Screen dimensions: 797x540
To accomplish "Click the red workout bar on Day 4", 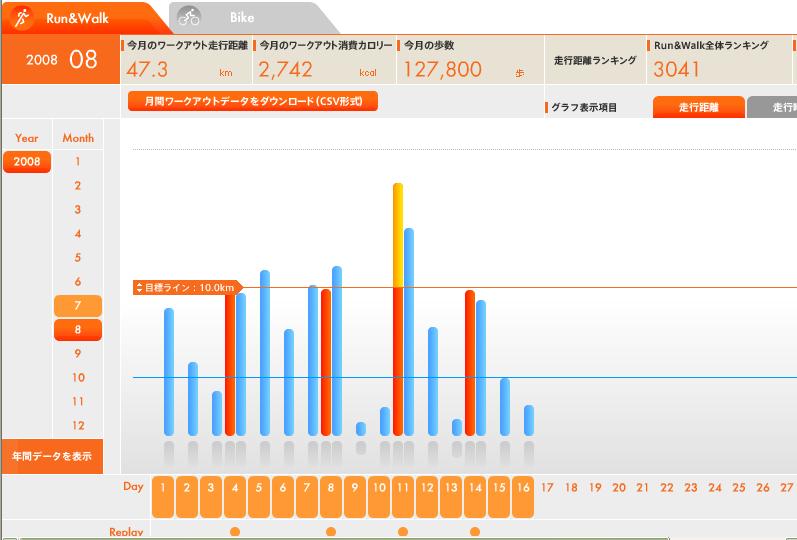I will point(230,363).
